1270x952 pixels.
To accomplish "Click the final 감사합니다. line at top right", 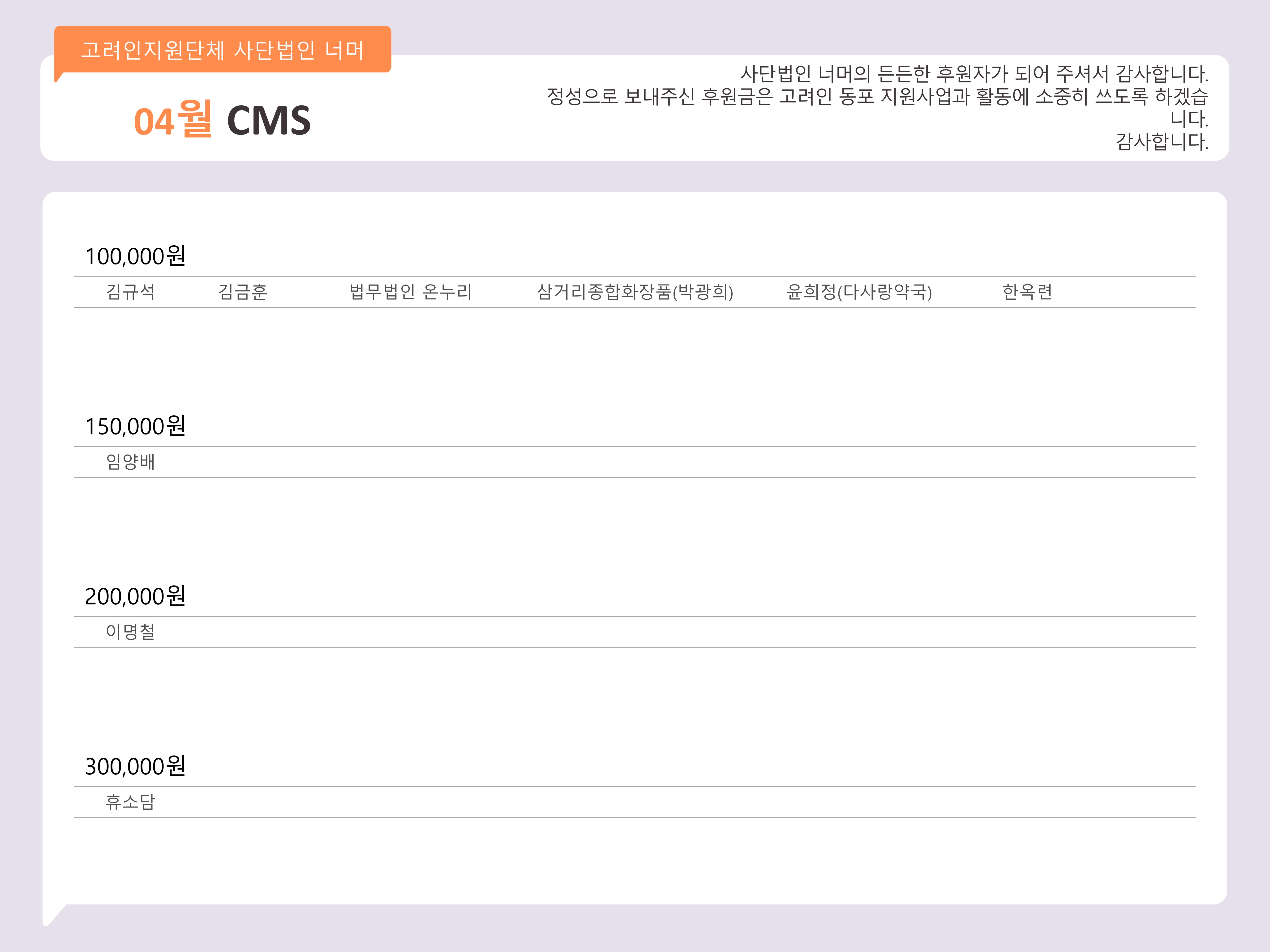I will point(1162,141).
